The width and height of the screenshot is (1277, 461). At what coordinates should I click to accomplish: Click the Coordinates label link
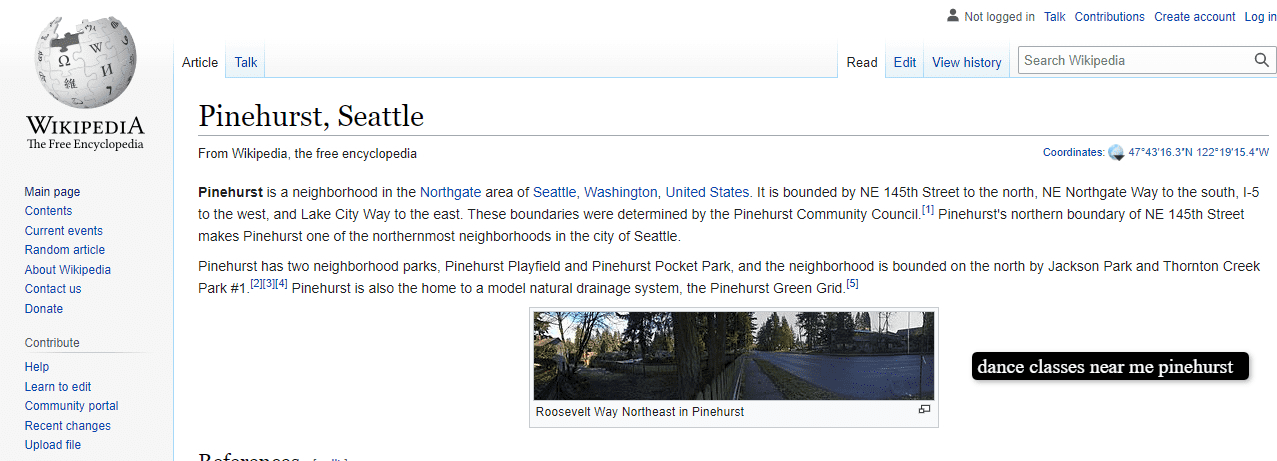pyautogui.click(x=1073, y=153)
